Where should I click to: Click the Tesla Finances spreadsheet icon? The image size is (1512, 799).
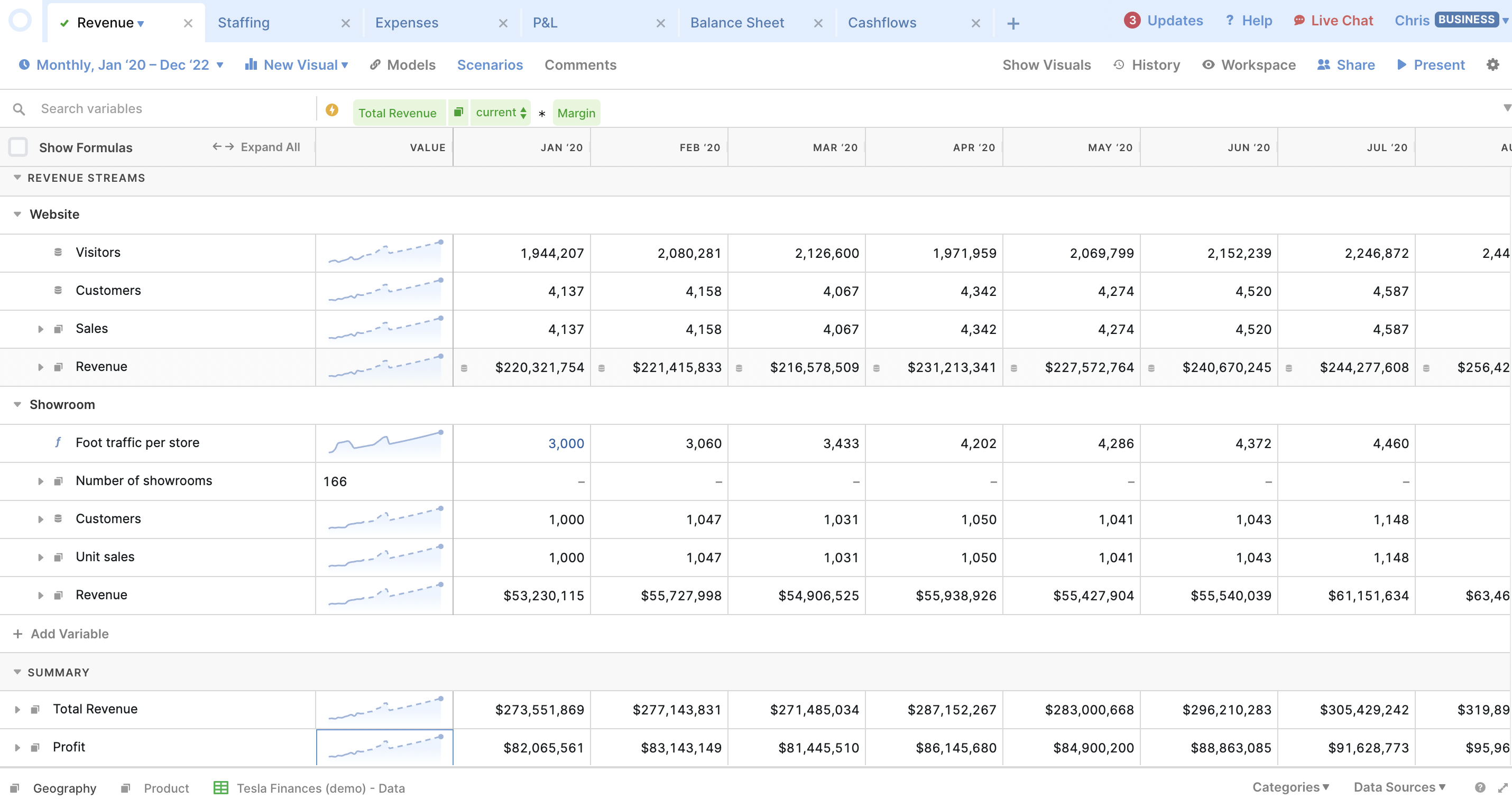tap(220, 788)
